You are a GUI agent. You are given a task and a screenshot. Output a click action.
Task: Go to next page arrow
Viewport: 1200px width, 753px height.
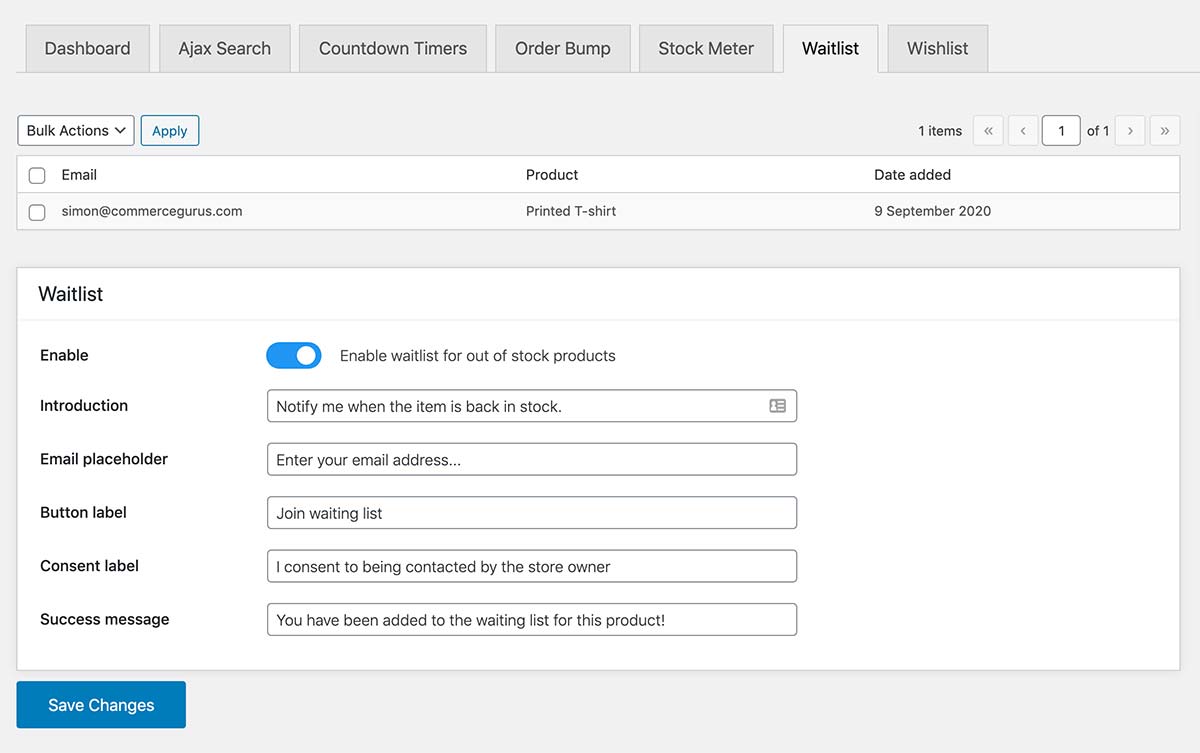(1130, 131)
